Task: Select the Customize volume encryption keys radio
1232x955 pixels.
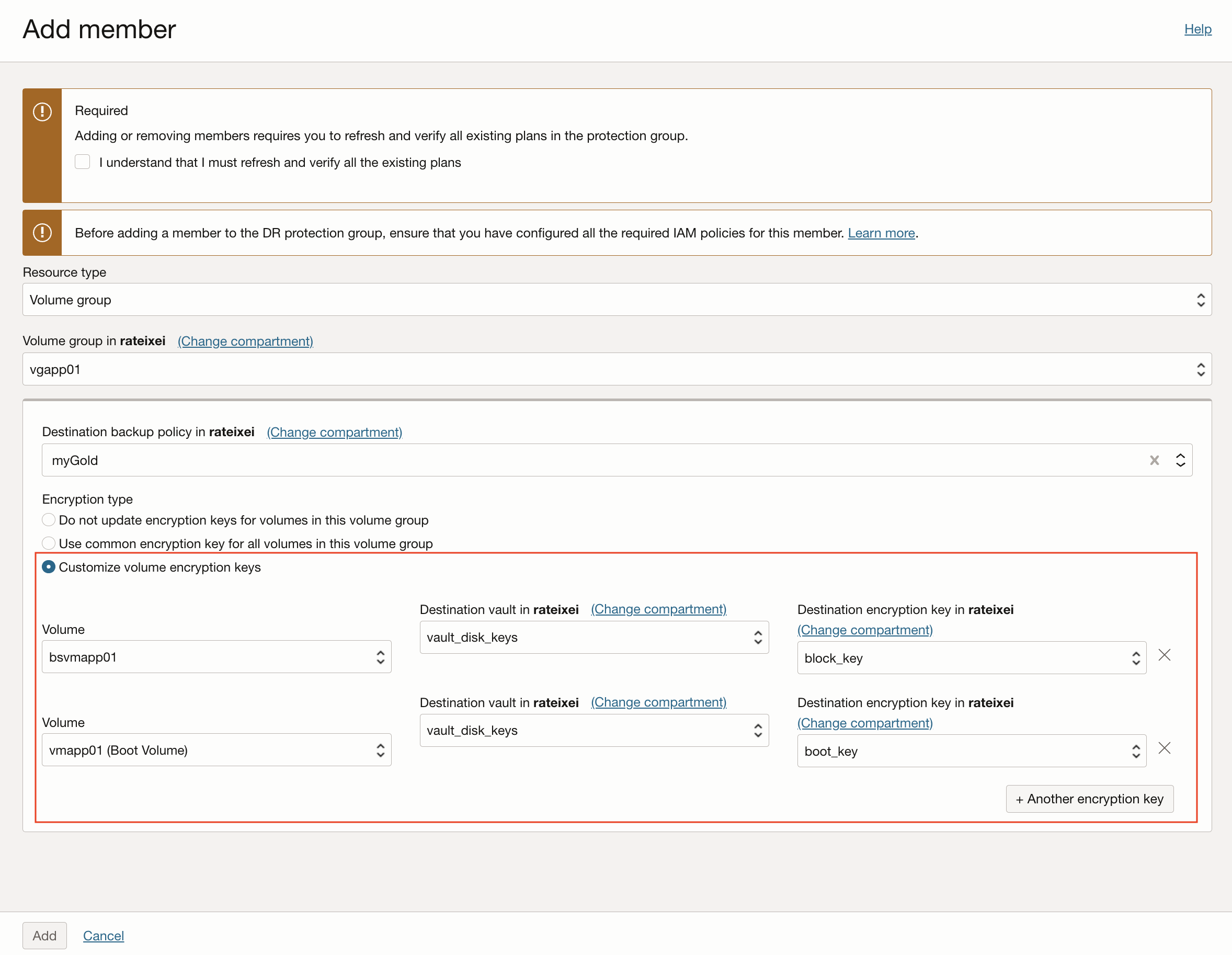Action: pos(49,567)
